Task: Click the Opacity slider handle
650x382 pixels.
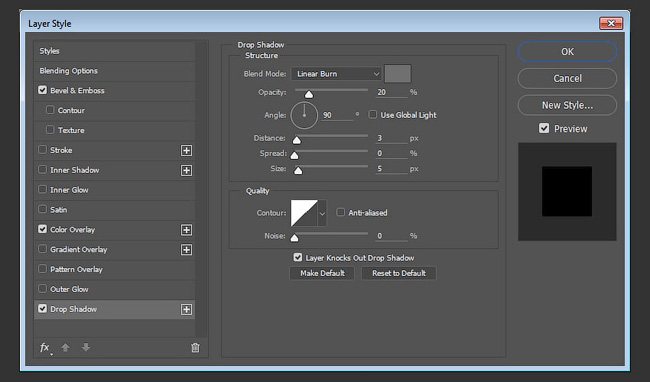Action: [x=309, y=94]
